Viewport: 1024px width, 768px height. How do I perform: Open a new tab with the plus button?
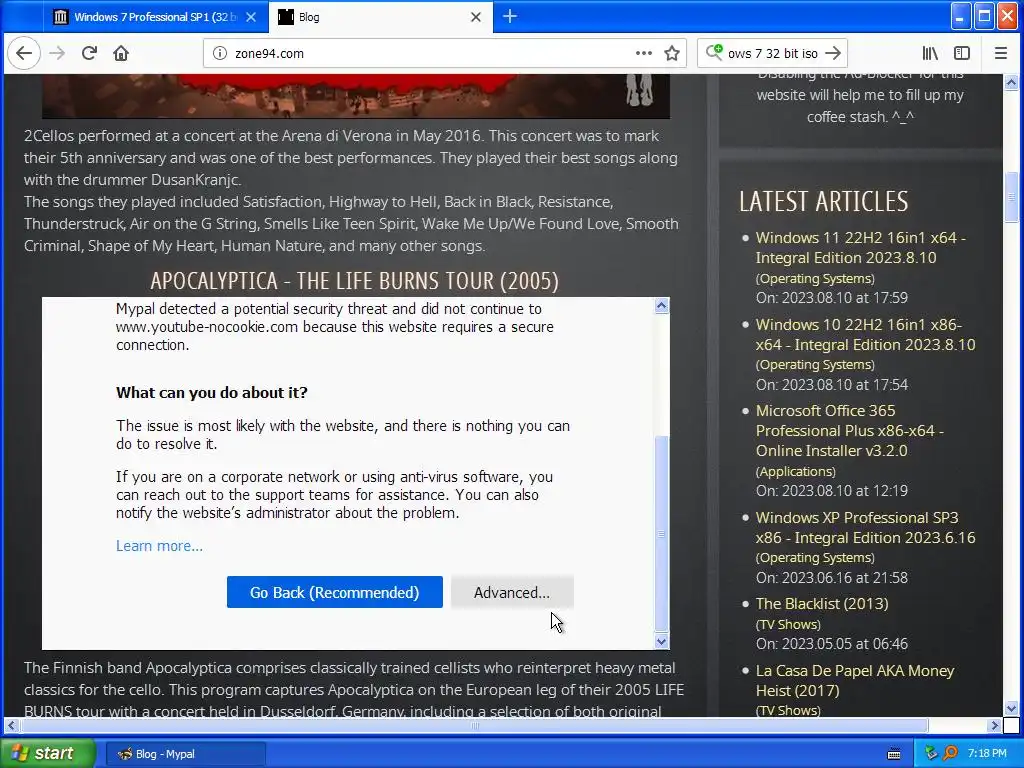pos(510,17)
